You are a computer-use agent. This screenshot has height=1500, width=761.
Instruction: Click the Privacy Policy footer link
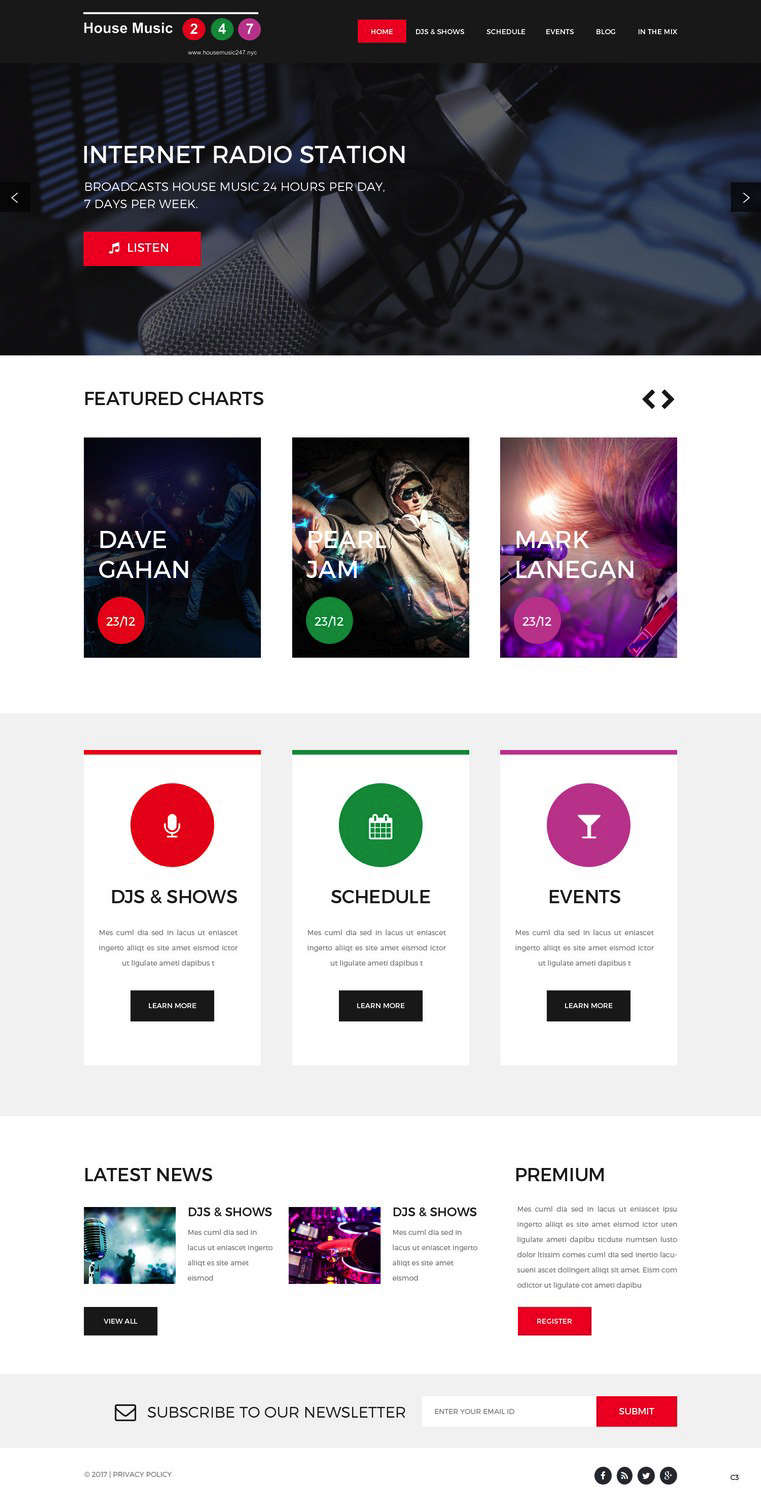[142, 1474]
